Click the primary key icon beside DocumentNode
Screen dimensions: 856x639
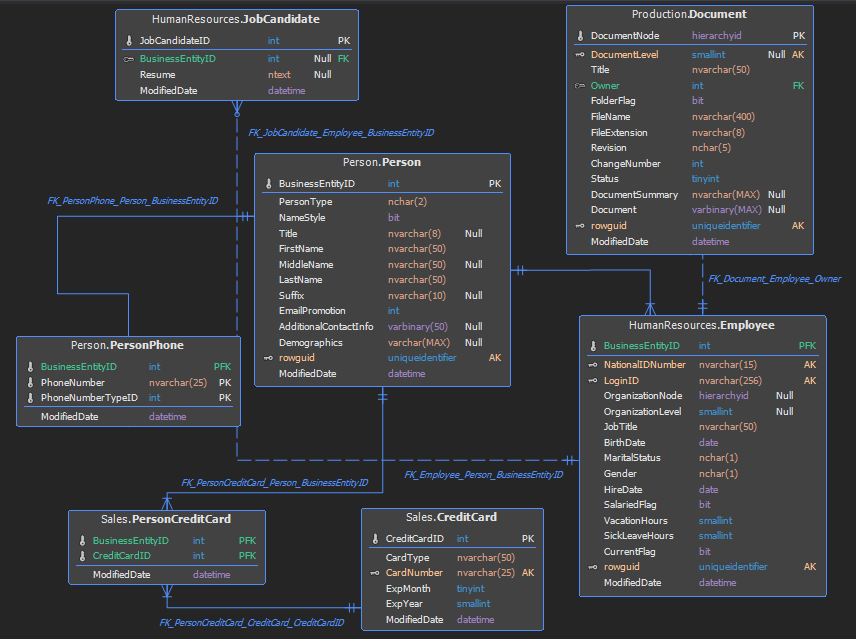click(x=580, y=35)
